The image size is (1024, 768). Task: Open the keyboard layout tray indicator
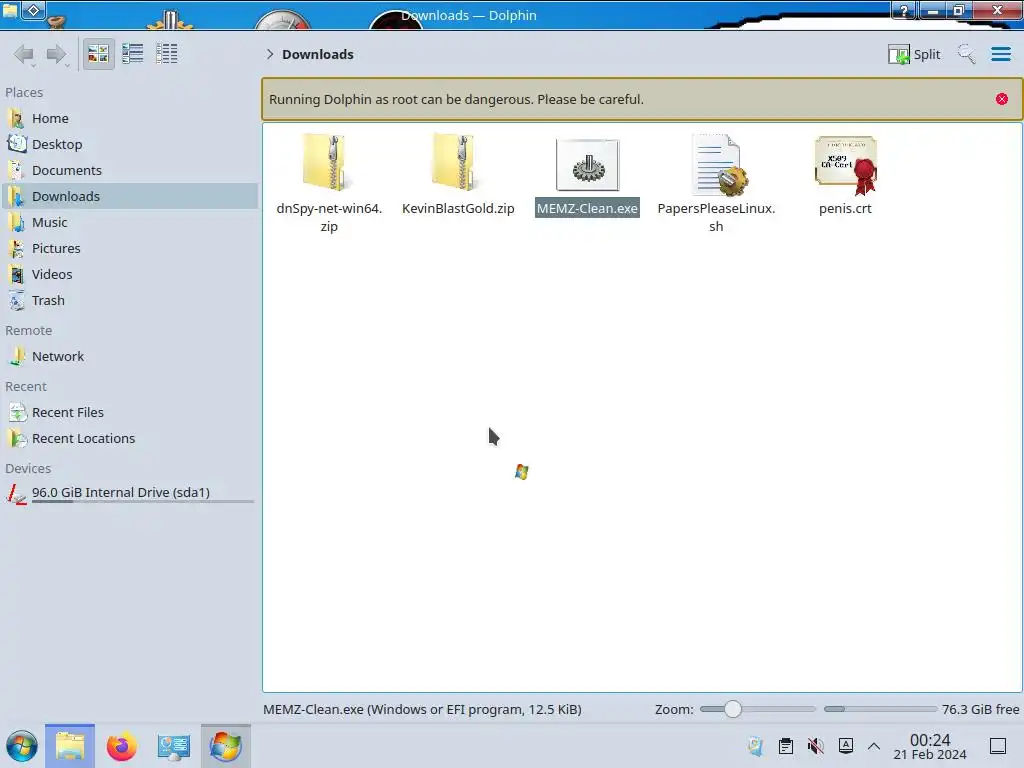pyautogui.click(x=846, y=746)
